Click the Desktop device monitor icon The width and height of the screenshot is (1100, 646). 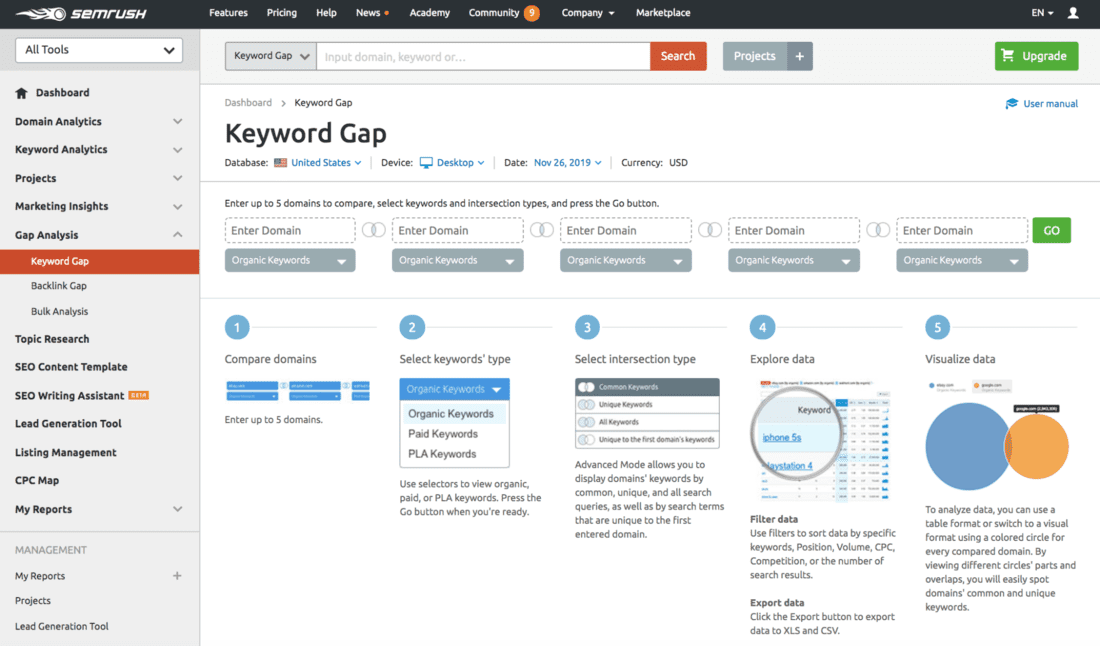(x=426, y=161)
